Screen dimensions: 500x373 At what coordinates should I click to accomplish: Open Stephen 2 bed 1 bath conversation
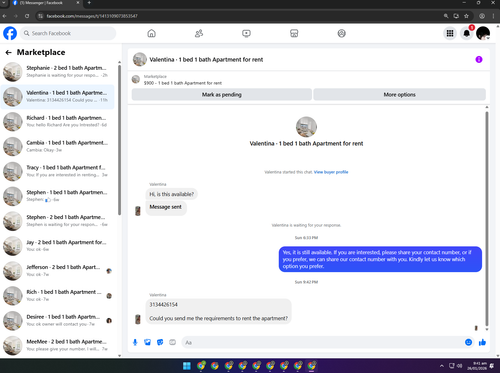57,221
